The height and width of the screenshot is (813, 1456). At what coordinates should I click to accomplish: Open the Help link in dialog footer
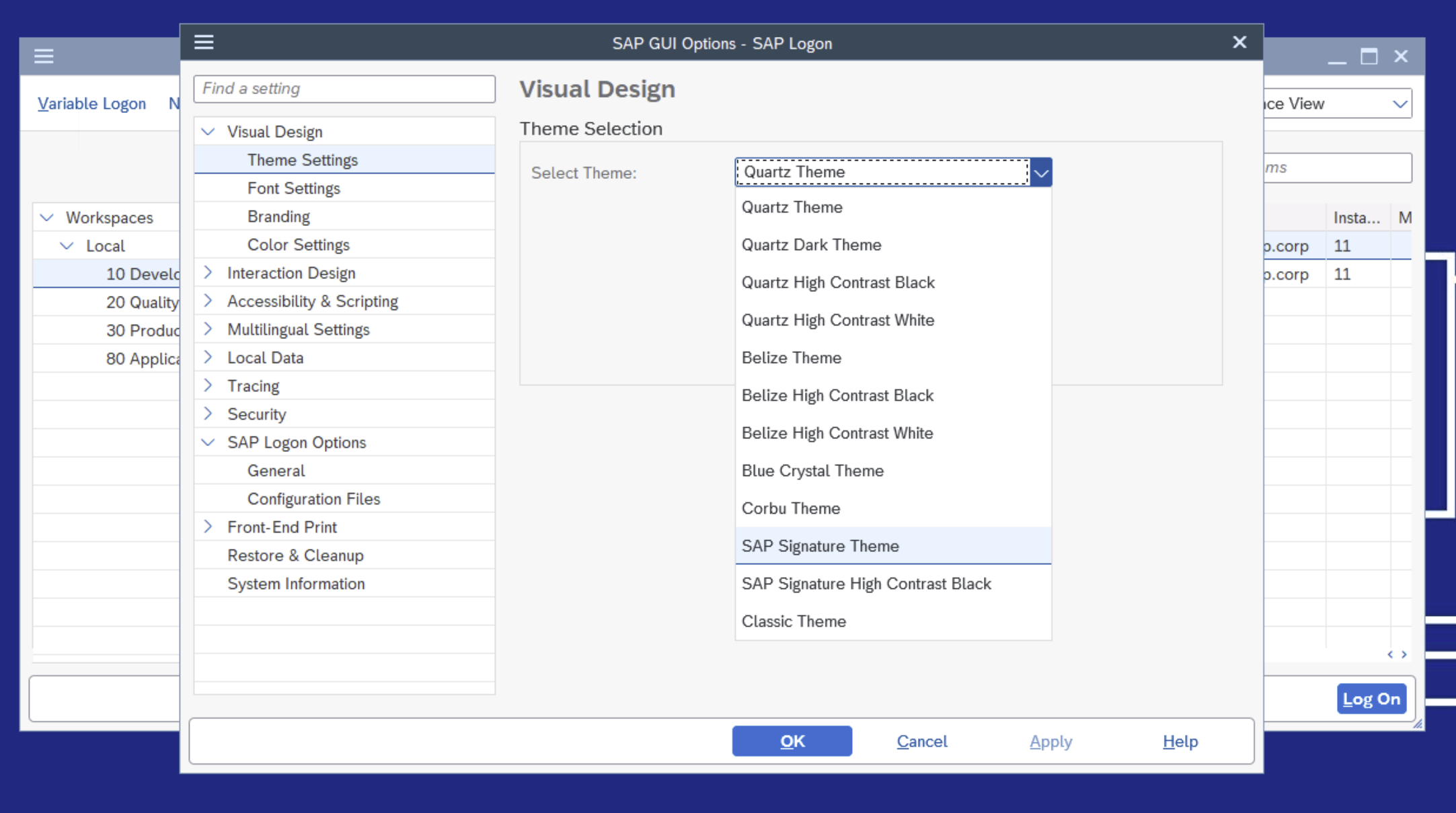point(1180,741)
